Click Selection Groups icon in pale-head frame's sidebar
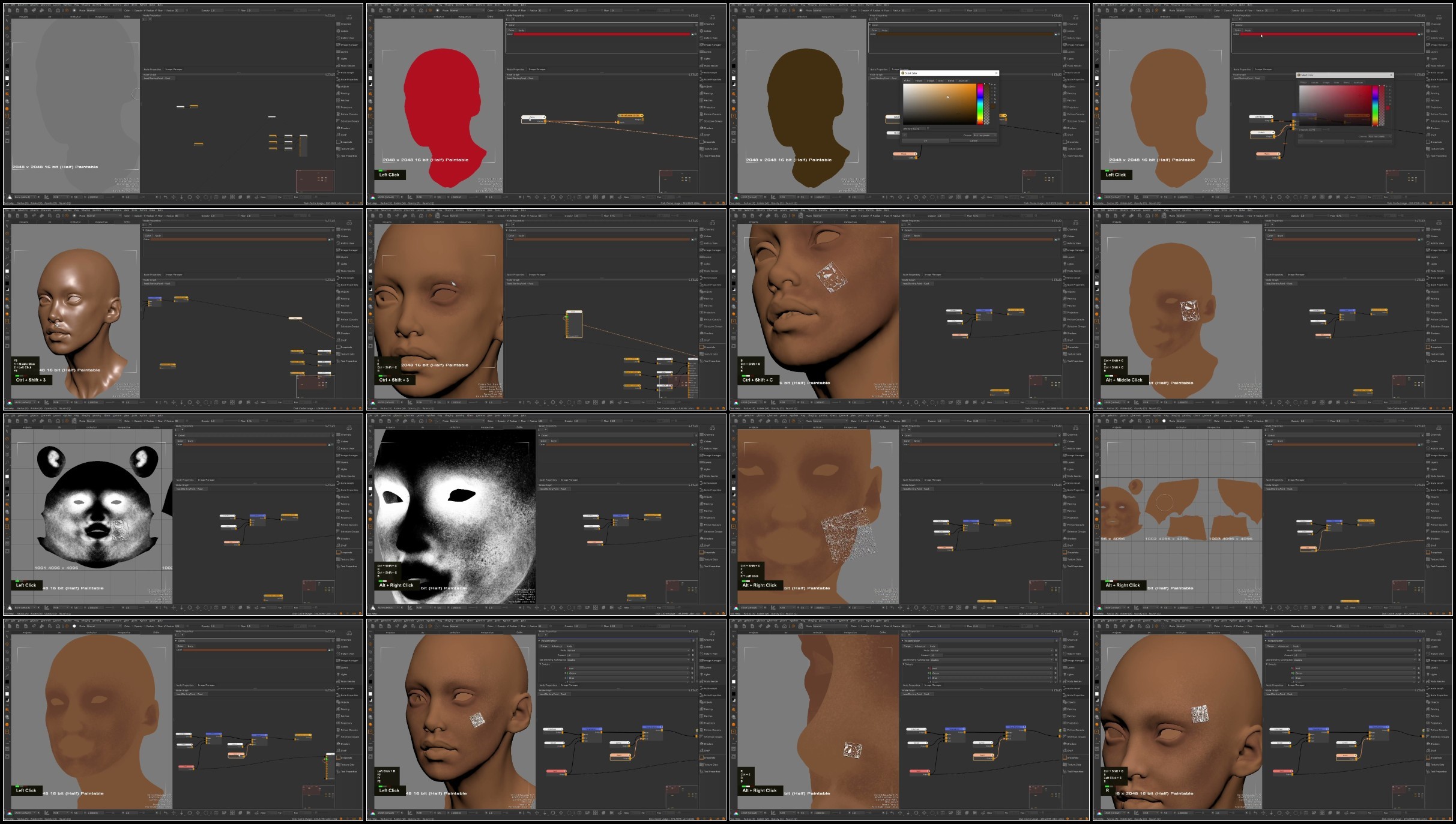 point(338,121)
